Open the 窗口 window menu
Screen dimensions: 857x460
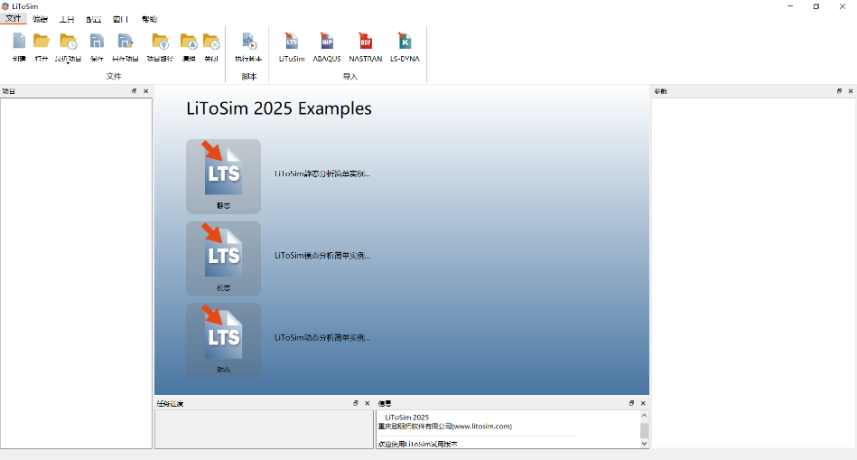click(x=120, y=19)
